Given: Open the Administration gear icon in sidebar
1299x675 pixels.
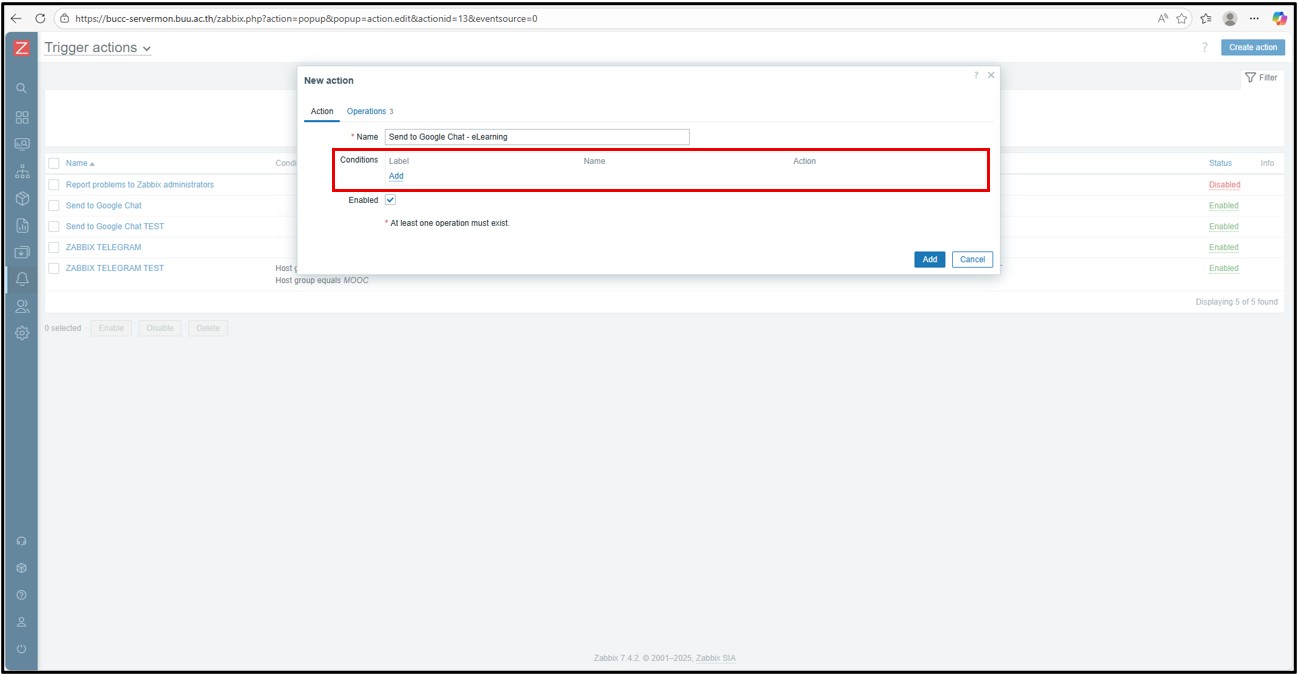Looking at the screenshot, I should (22, 333).
